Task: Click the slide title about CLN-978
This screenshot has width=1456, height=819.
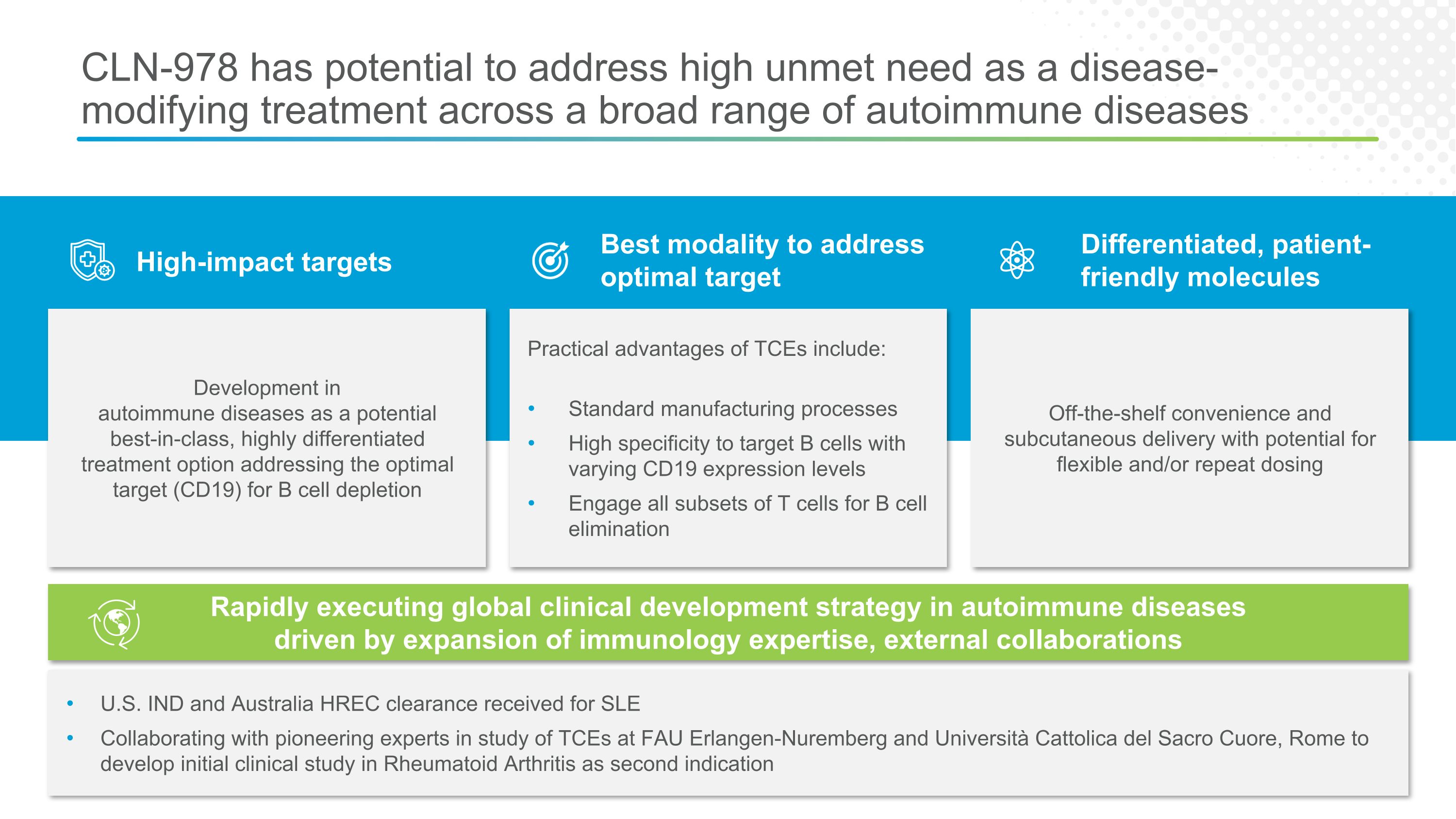Action: click(x=664, y=89)
